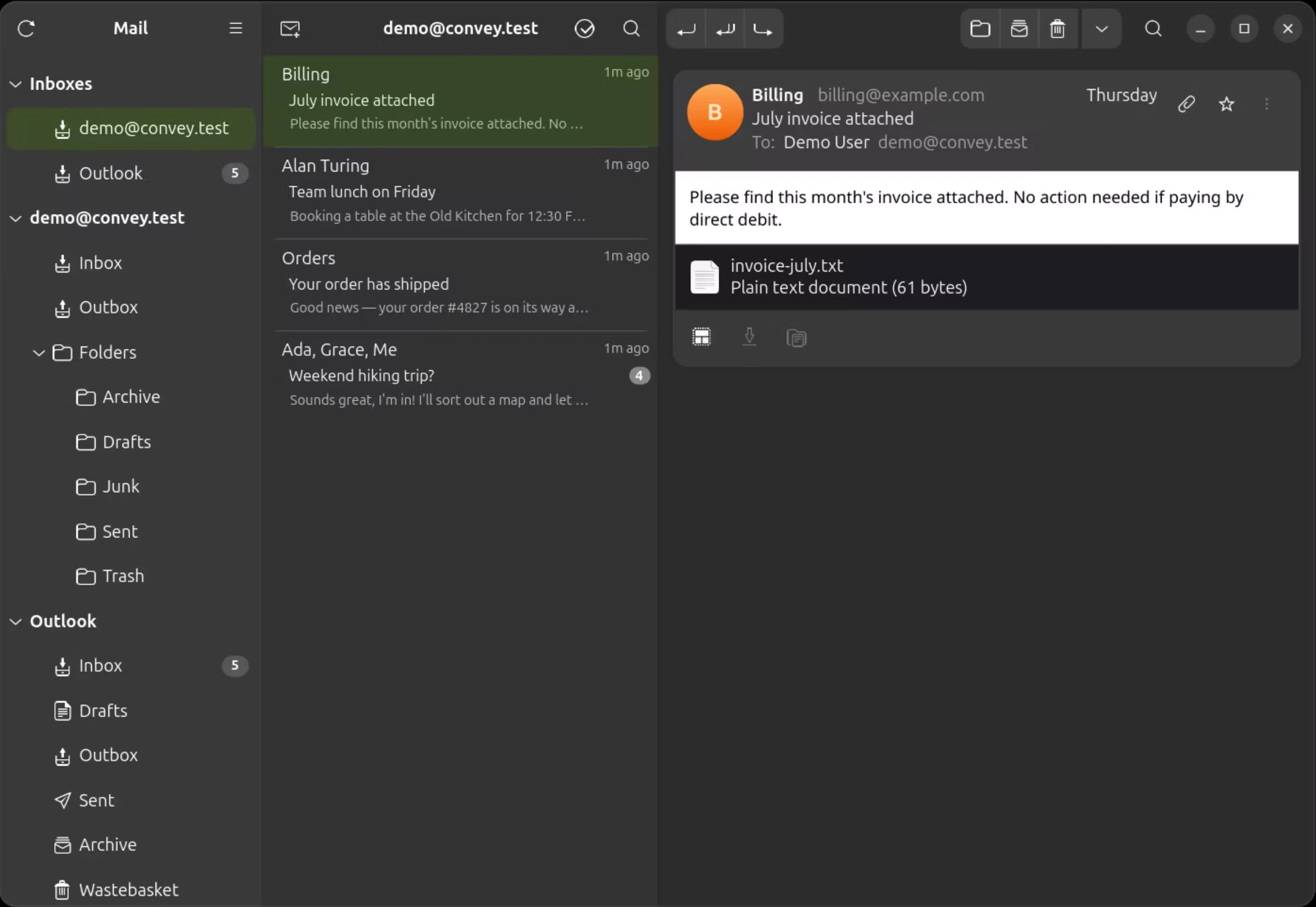Open the Archive folder under Folders
Screen dimensions: 1316x907
pyautogui.click(x=131, y=397)
